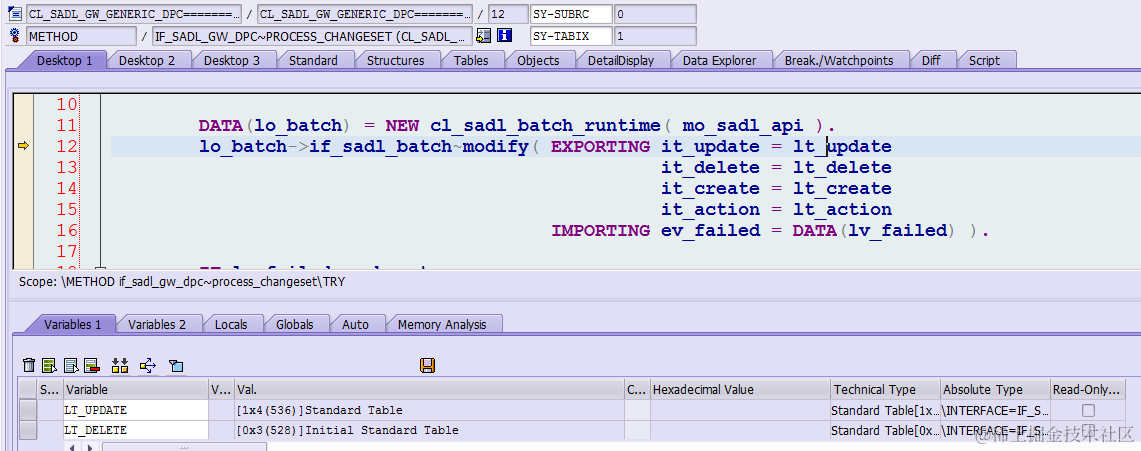Open the Diff tab
The image size is (1141, 451).
click(931, 60)
